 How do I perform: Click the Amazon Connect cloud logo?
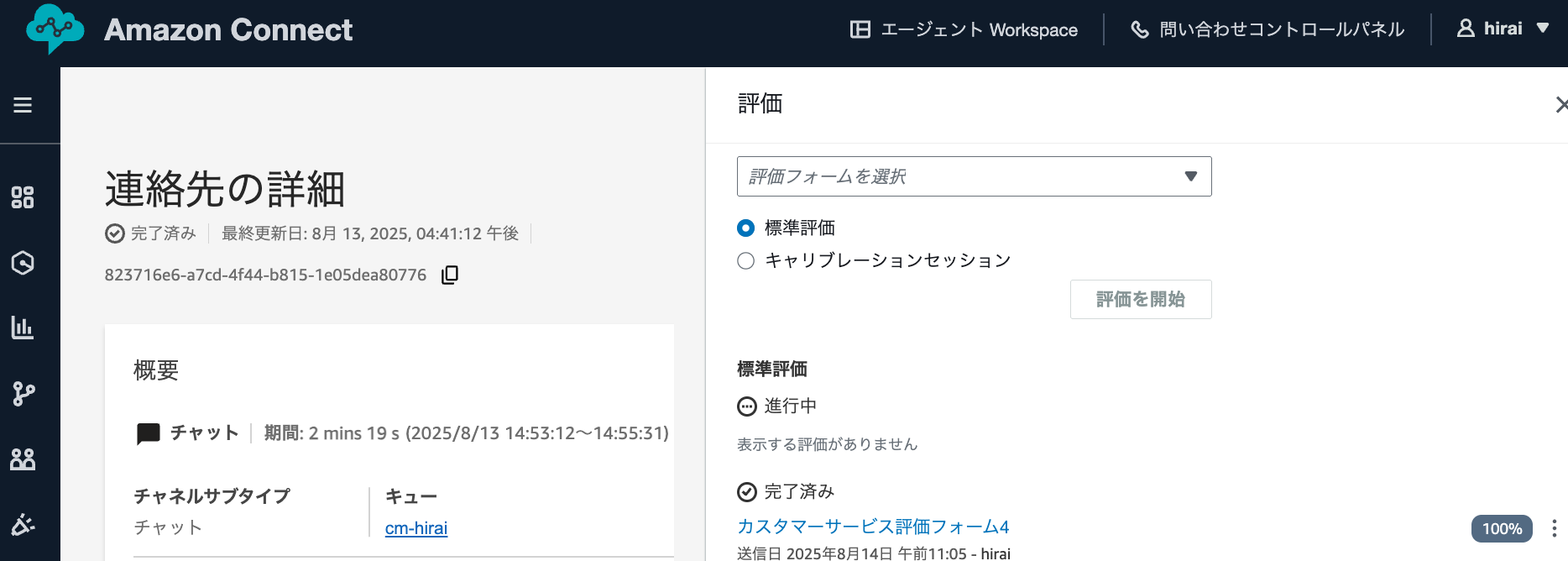click(55, 29)
